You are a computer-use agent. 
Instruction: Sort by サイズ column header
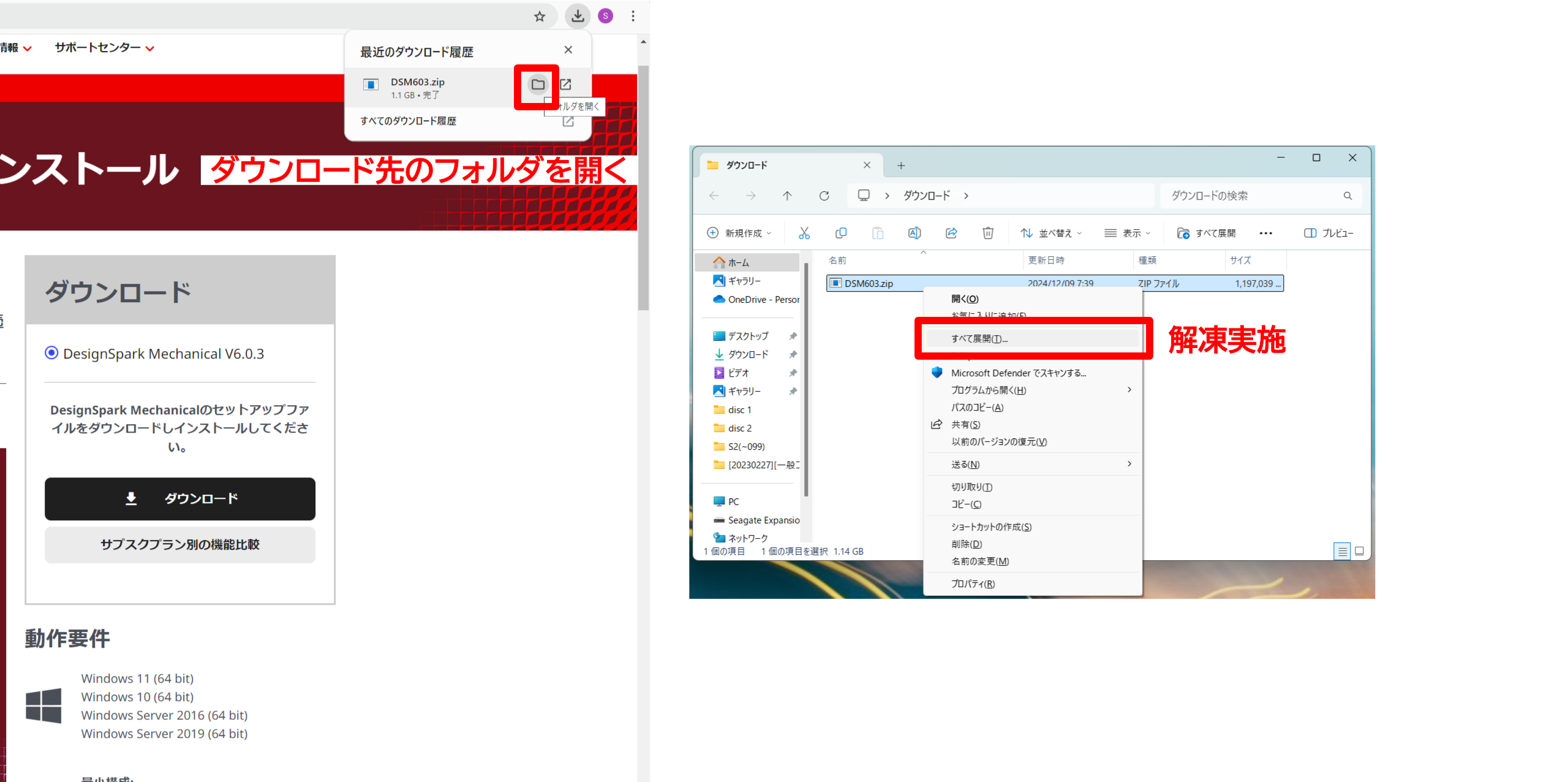point(1240,260)
